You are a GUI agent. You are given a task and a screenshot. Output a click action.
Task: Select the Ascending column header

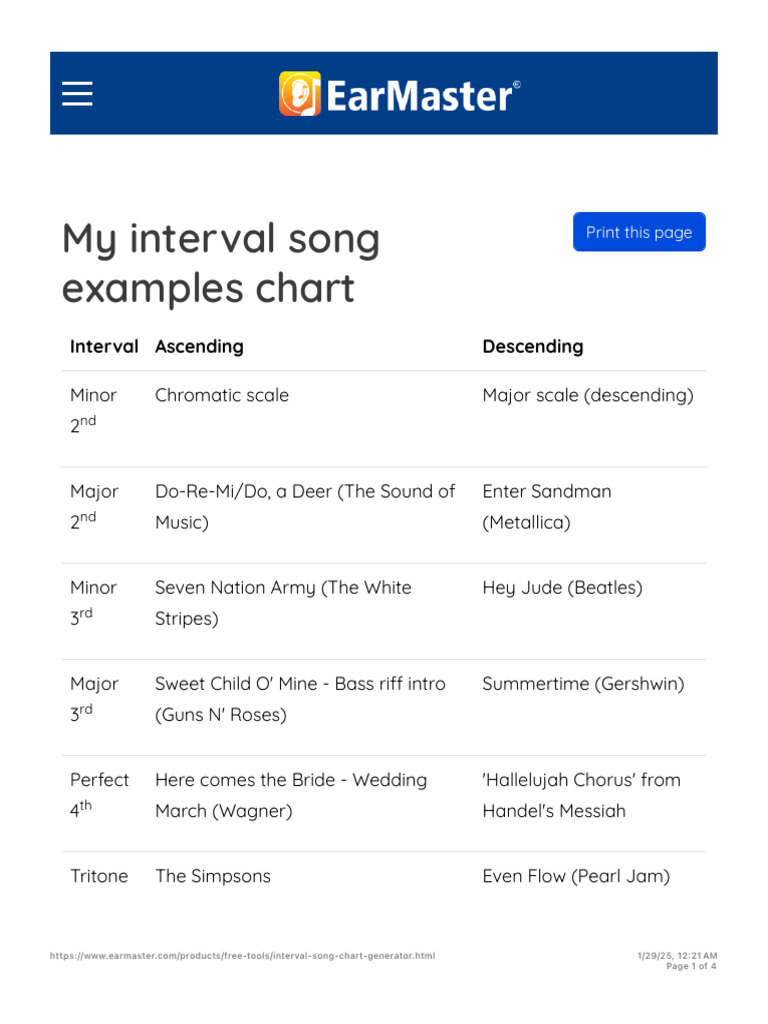click(199, 347)
